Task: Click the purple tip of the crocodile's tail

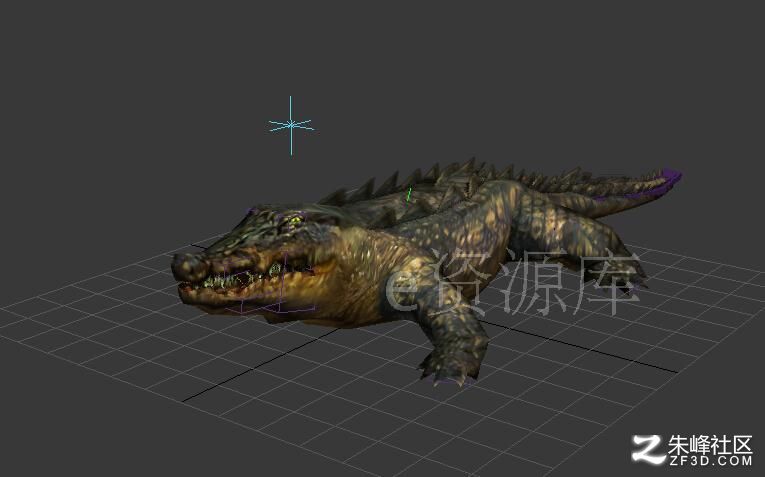Action: [x=671, y=178]
